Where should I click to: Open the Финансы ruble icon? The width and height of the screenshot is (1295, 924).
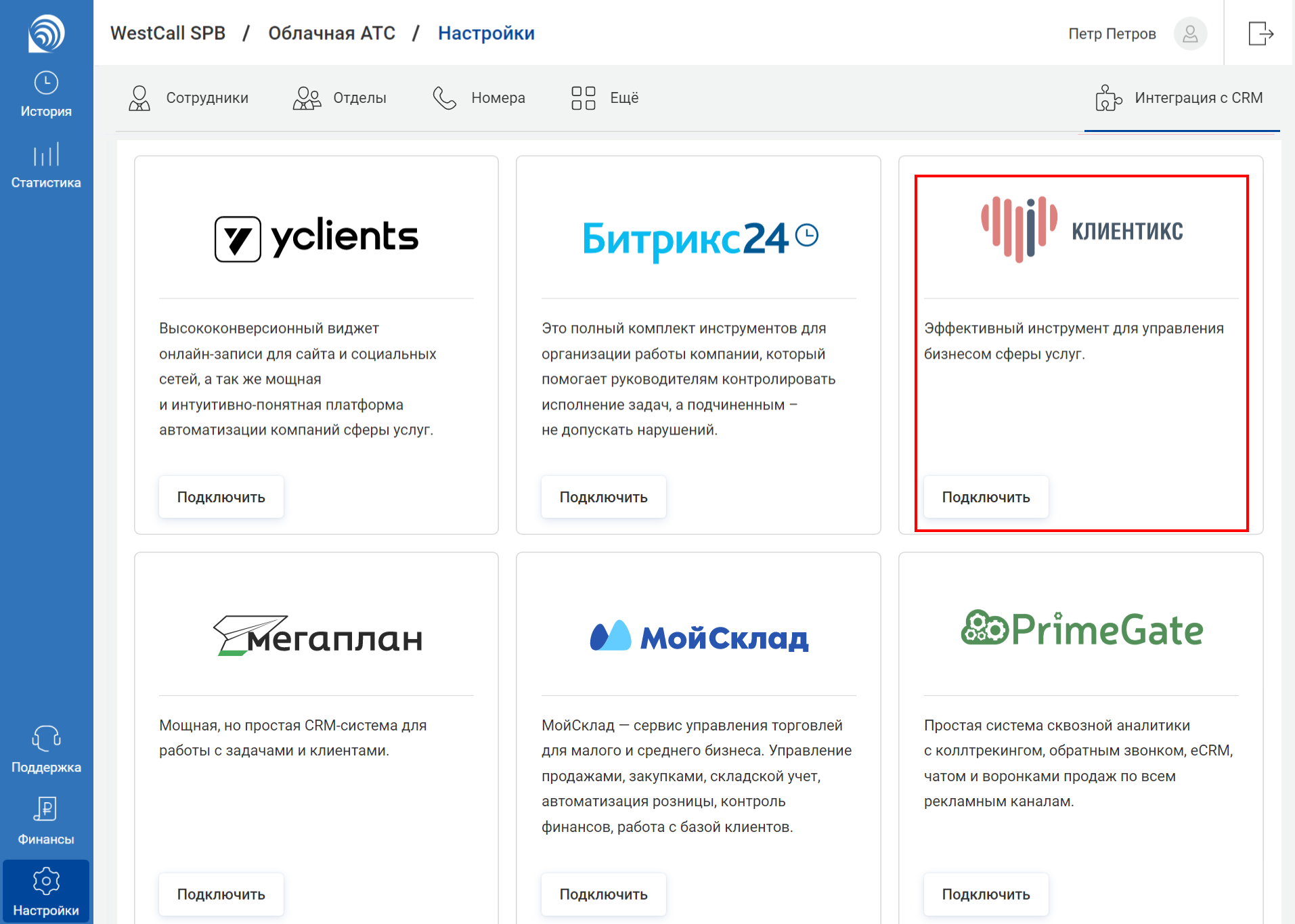(46, 810)
